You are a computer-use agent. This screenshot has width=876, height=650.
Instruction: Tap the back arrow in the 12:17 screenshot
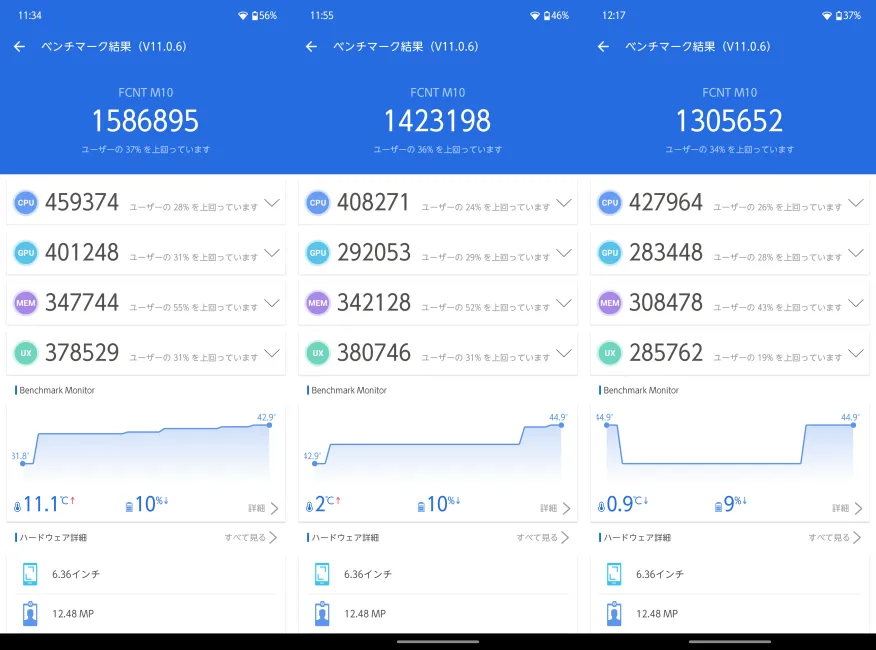(x=603, y=47)
